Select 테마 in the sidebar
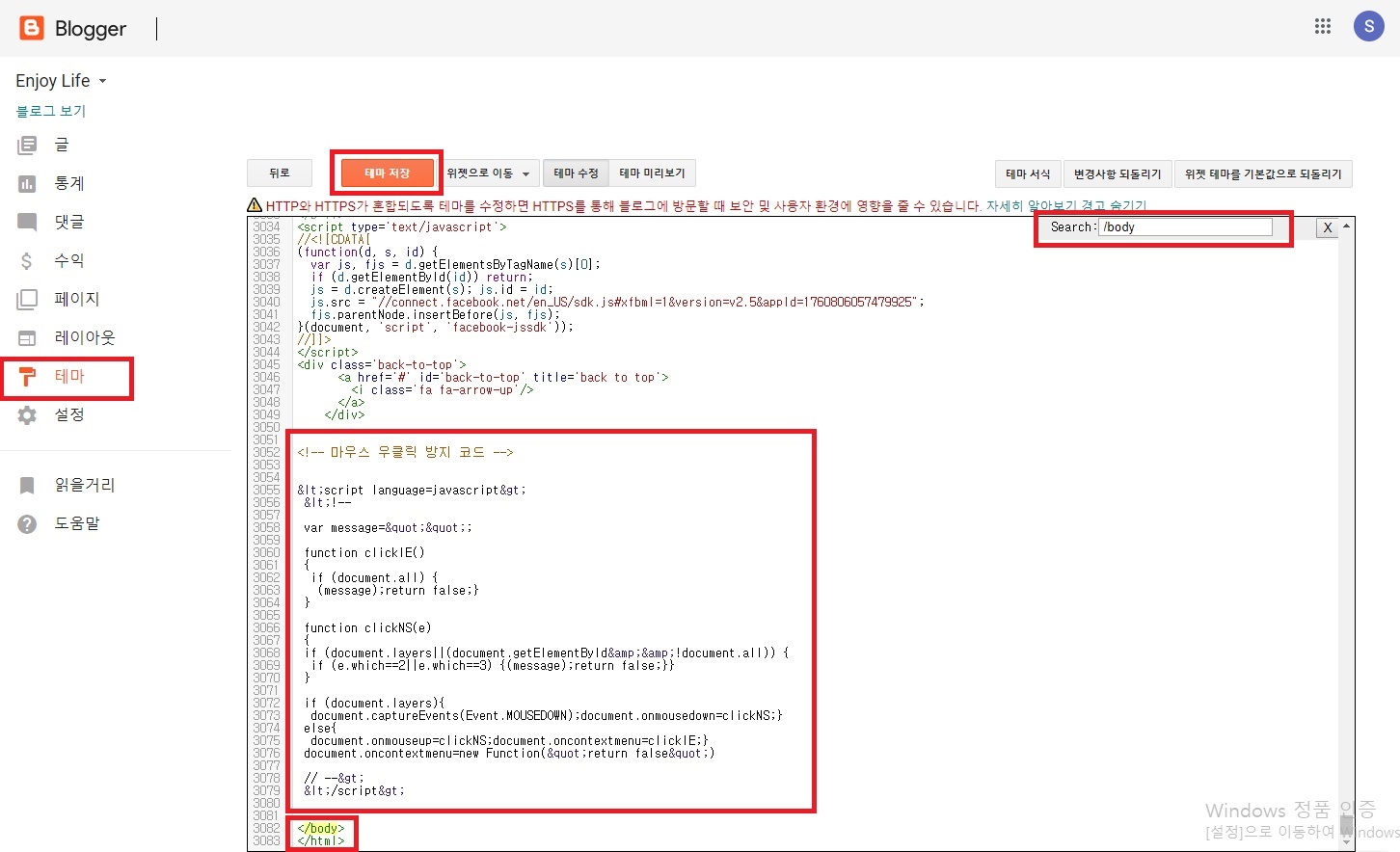Viewport: 1400px width, 852px height. [x=69, y=376]
